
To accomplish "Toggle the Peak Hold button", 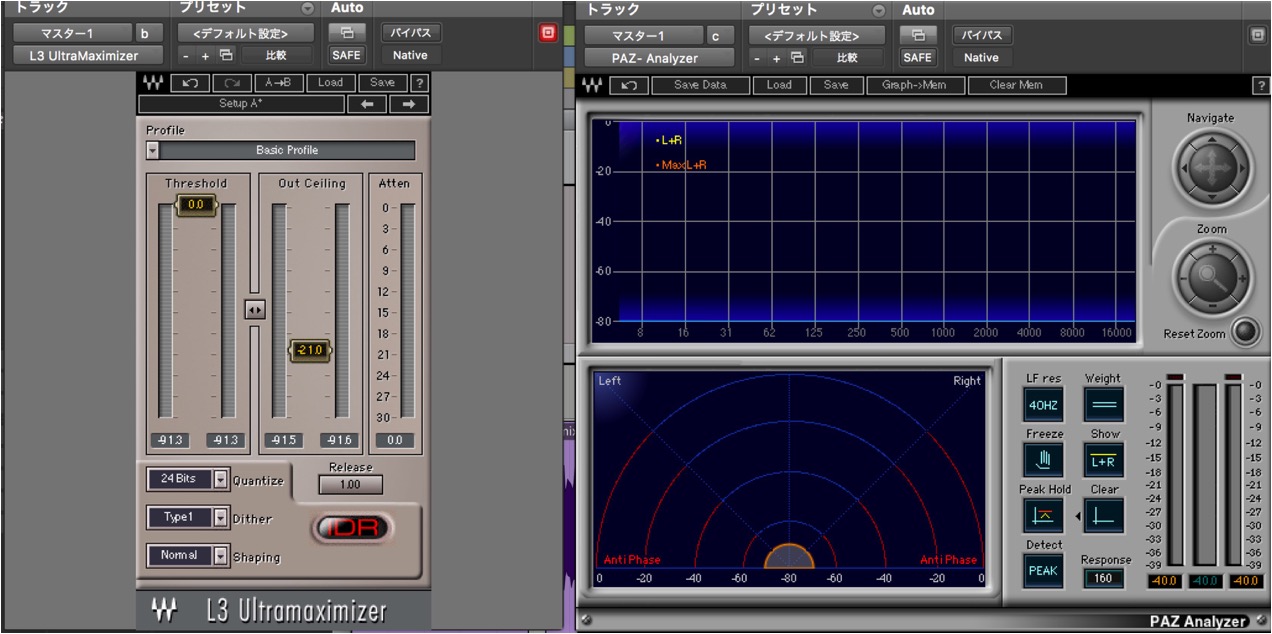I will [x=1043, y=516].
